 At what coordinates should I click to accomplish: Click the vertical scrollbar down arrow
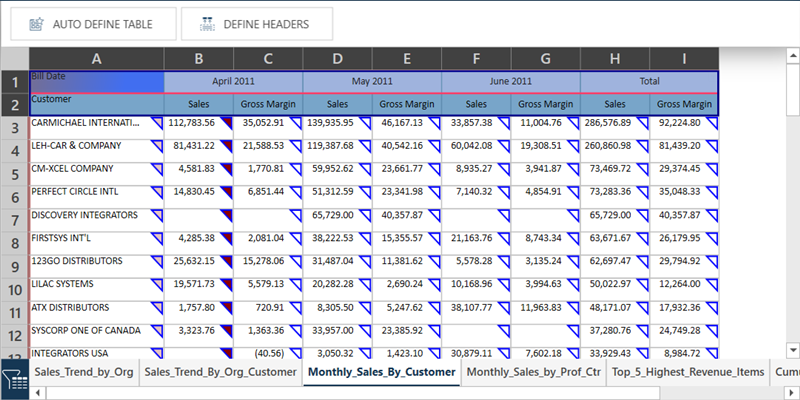792,350
